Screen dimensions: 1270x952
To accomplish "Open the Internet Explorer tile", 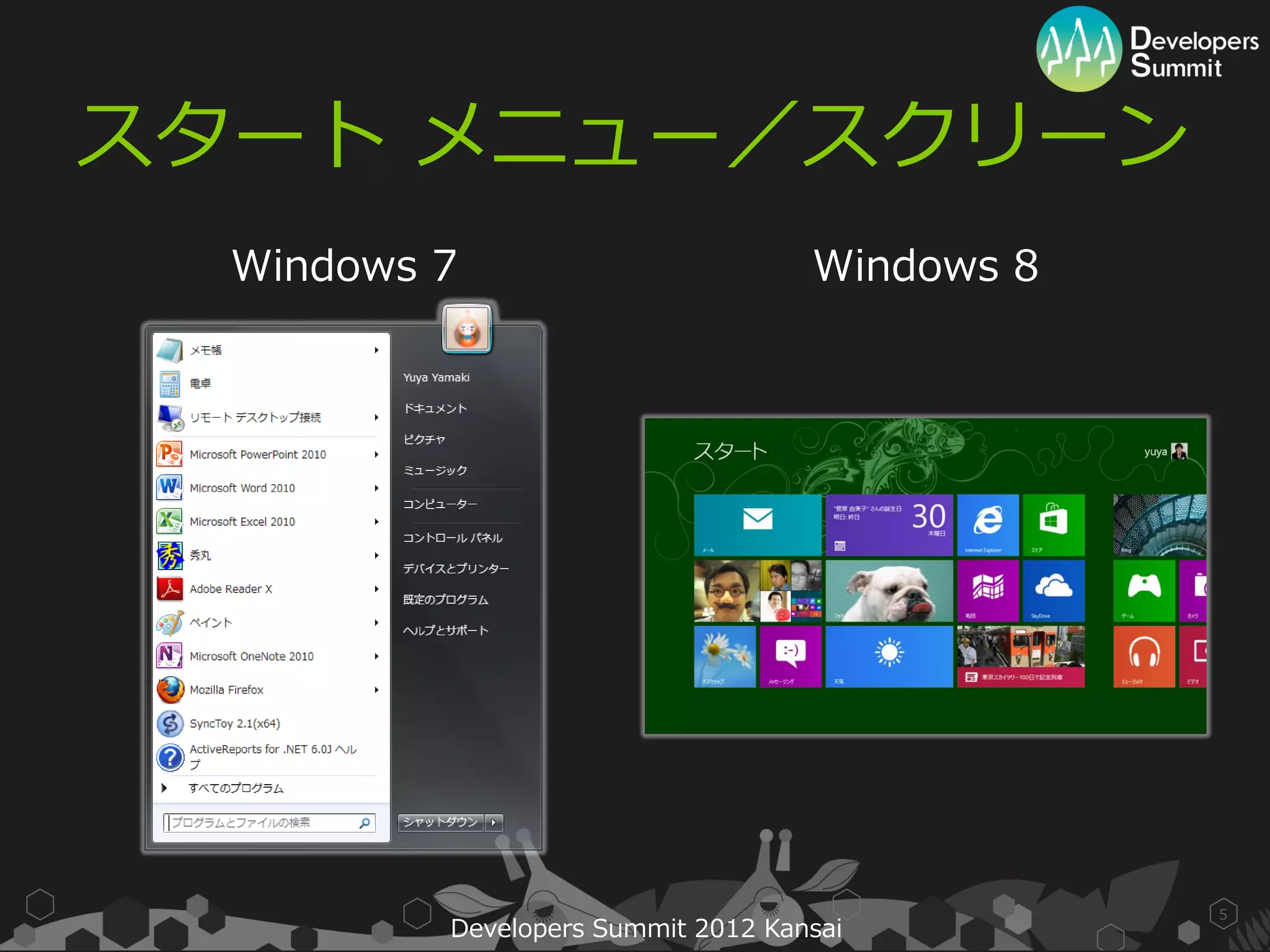I will coord(987,524).
